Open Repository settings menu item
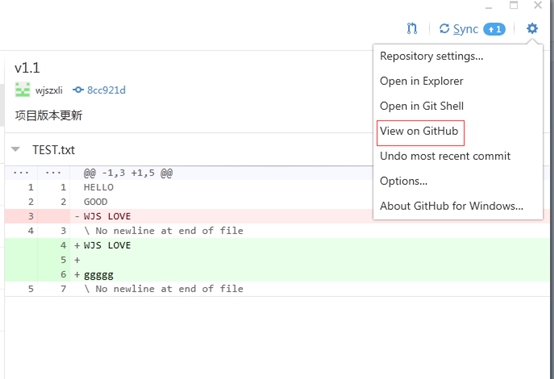Viewport: 554px width, 379px height. (431, 56)
